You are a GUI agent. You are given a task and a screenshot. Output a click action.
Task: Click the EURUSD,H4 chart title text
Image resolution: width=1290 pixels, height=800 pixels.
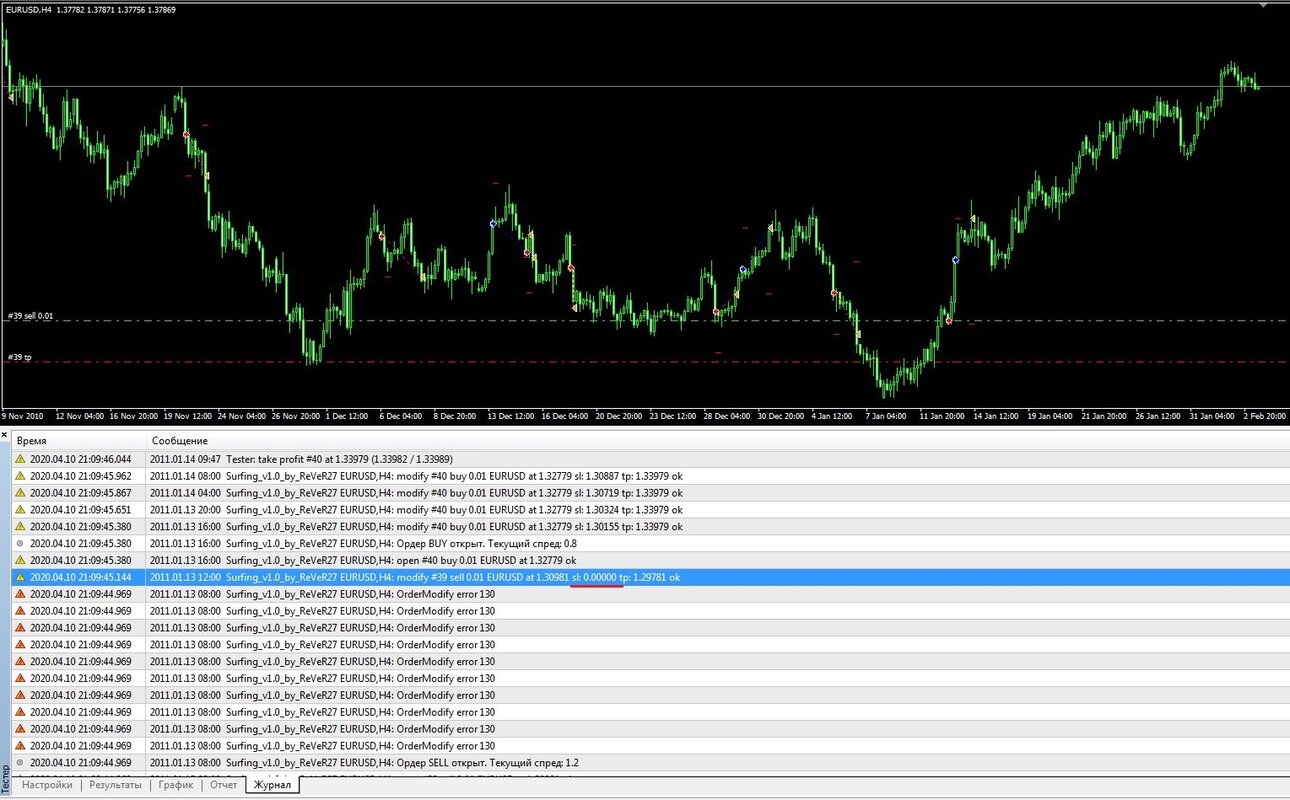(x=29, y=9)
